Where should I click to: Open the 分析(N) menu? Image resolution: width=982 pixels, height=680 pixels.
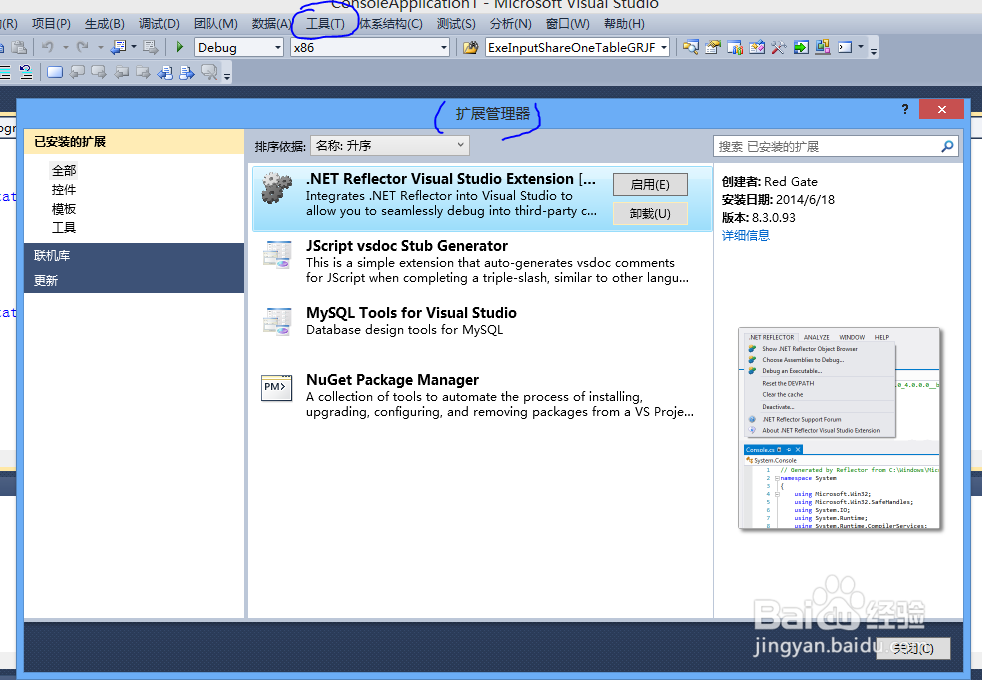tap(510, 24)
